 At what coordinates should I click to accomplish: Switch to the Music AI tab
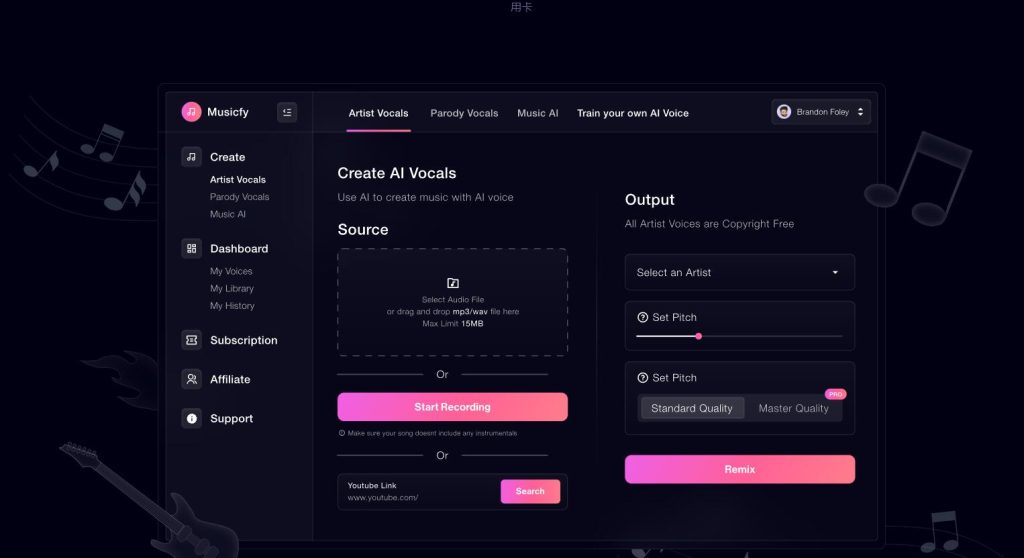[x=537, y=113]
